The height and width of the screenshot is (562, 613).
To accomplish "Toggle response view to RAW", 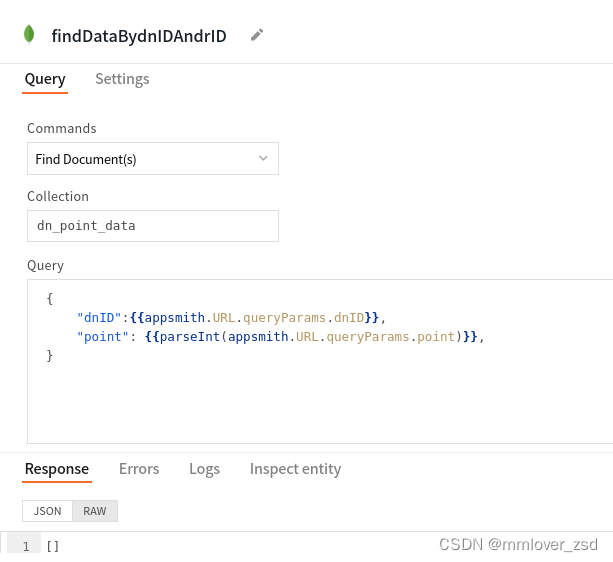I will (x=95, y=511).
